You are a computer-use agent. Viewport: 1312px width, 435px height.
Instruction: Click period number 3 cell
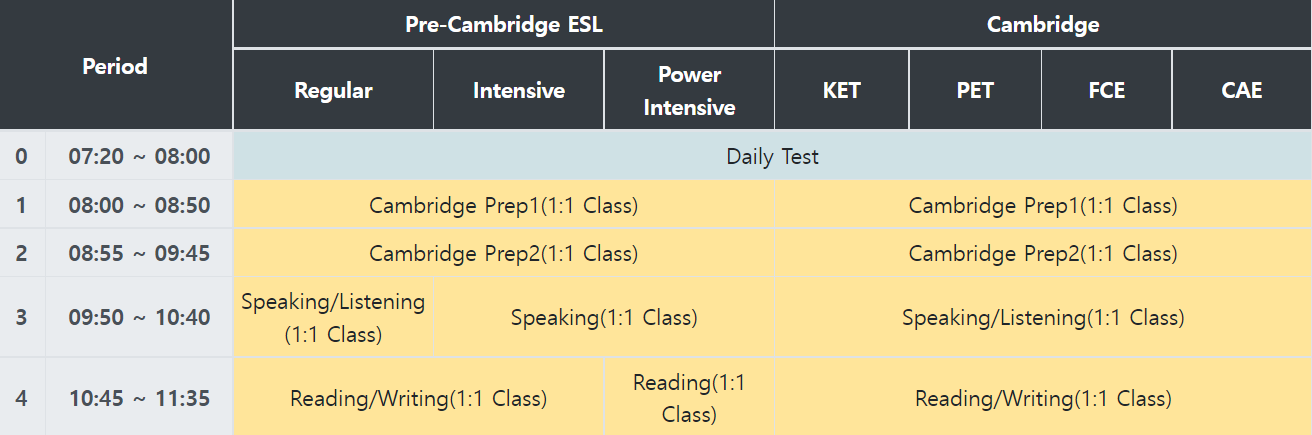(22, 317)
